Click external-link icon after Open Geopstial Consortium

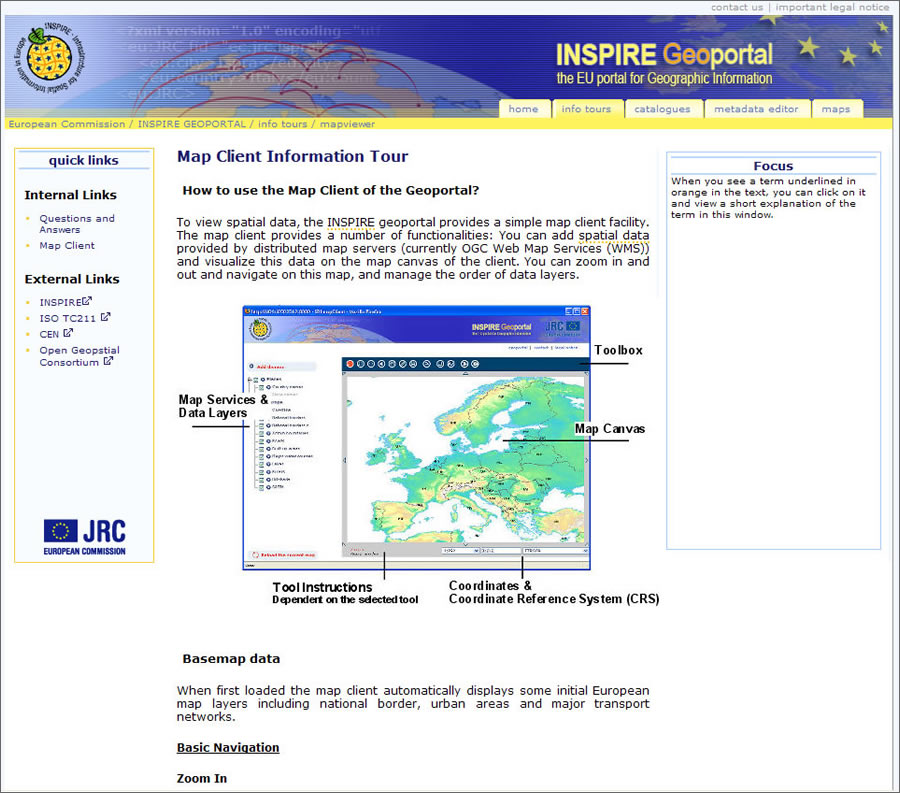108,361
